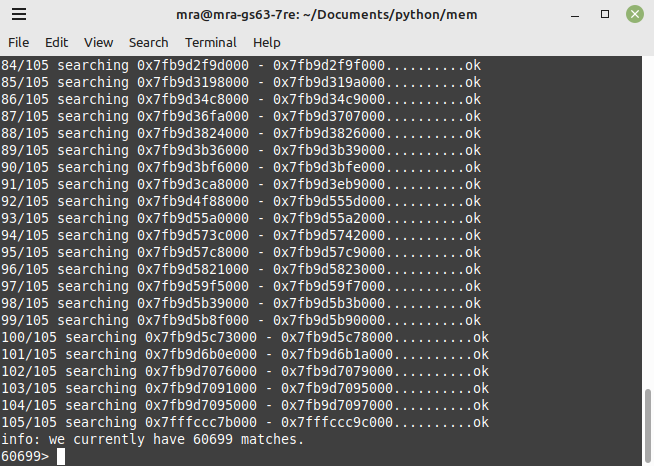This screenshot has width=654, height=466.
Task: Open the Search menu
Action: (148, 43)
